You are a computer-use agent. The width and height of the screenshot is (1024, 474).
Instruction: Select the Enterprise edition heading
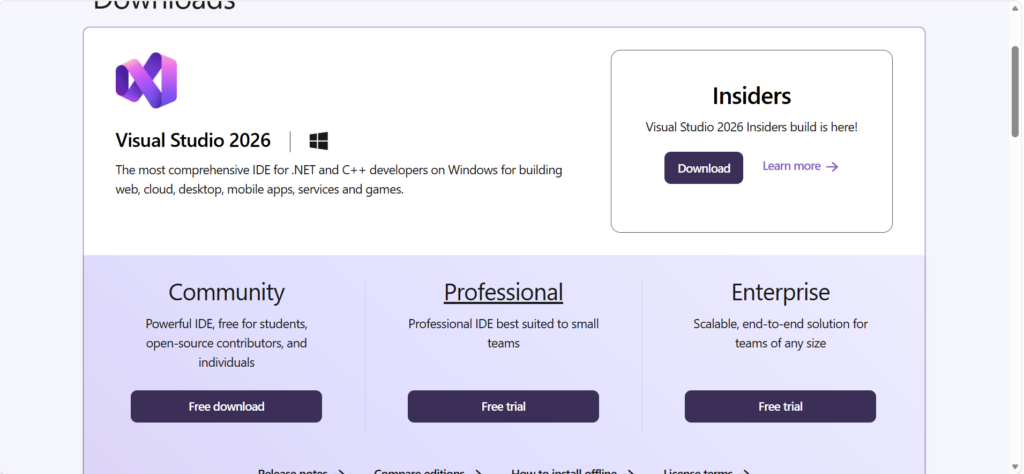pyautogui.click(x=780, y=292)
